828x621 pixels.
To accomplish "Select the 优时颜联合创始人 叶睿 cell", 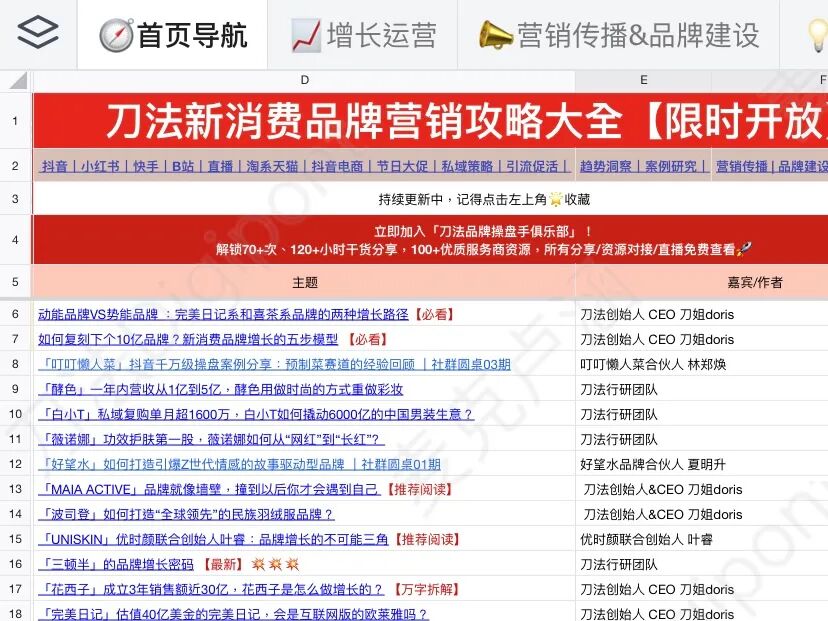I will tap(701, 539).
